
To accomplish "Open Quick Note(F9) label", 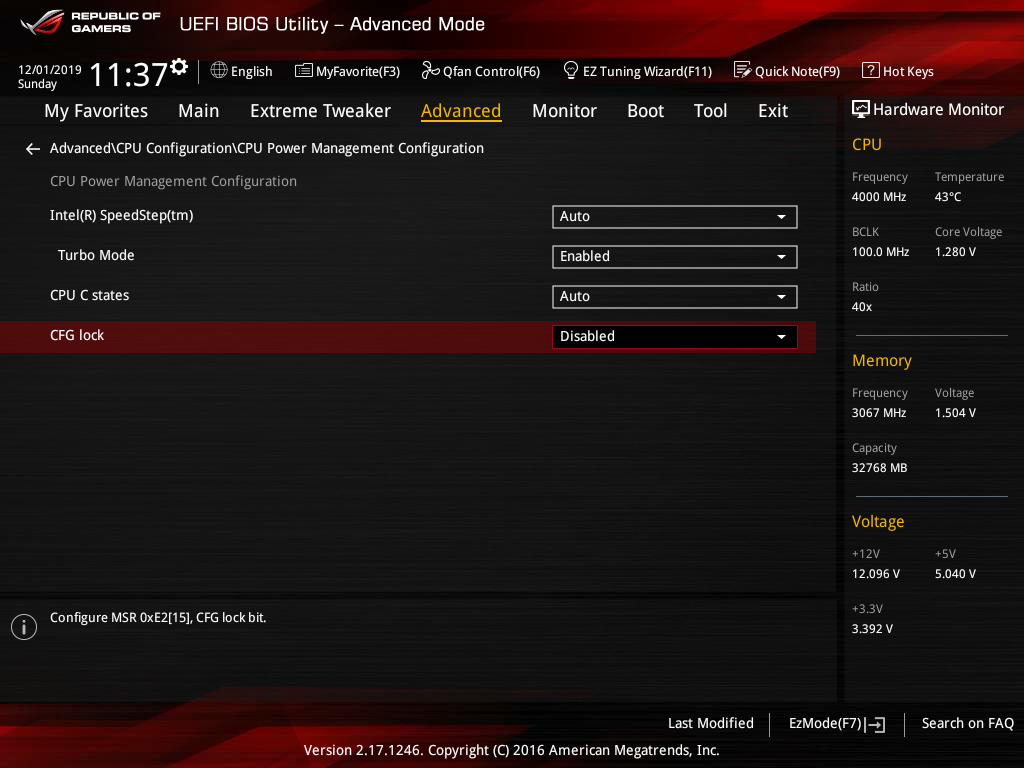I will point(797,71).
